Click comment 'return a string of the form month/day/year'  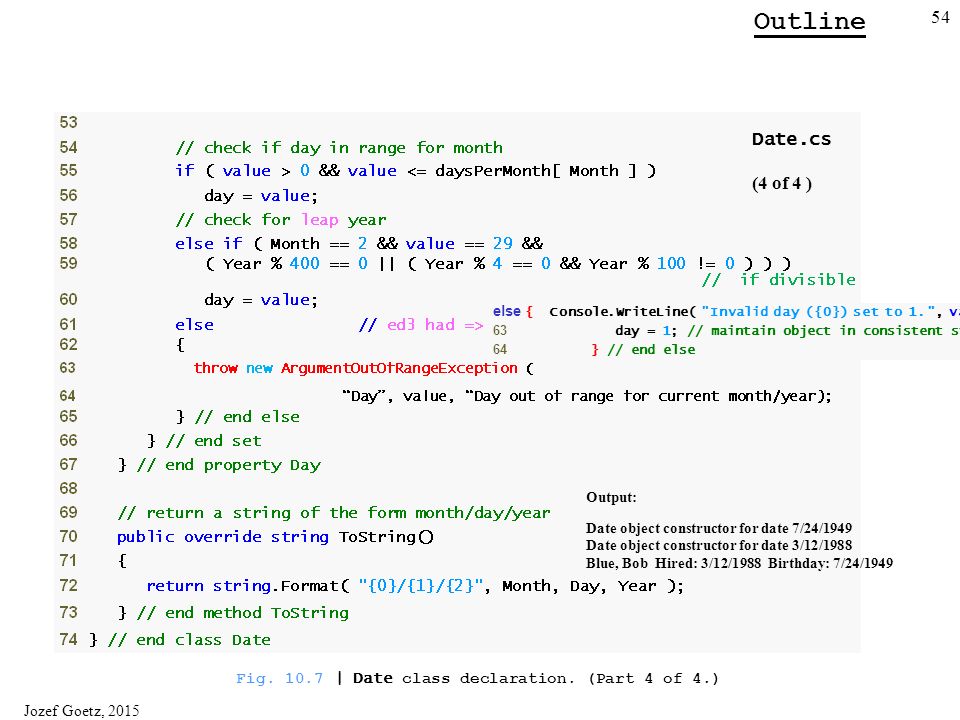coord(334,512)
